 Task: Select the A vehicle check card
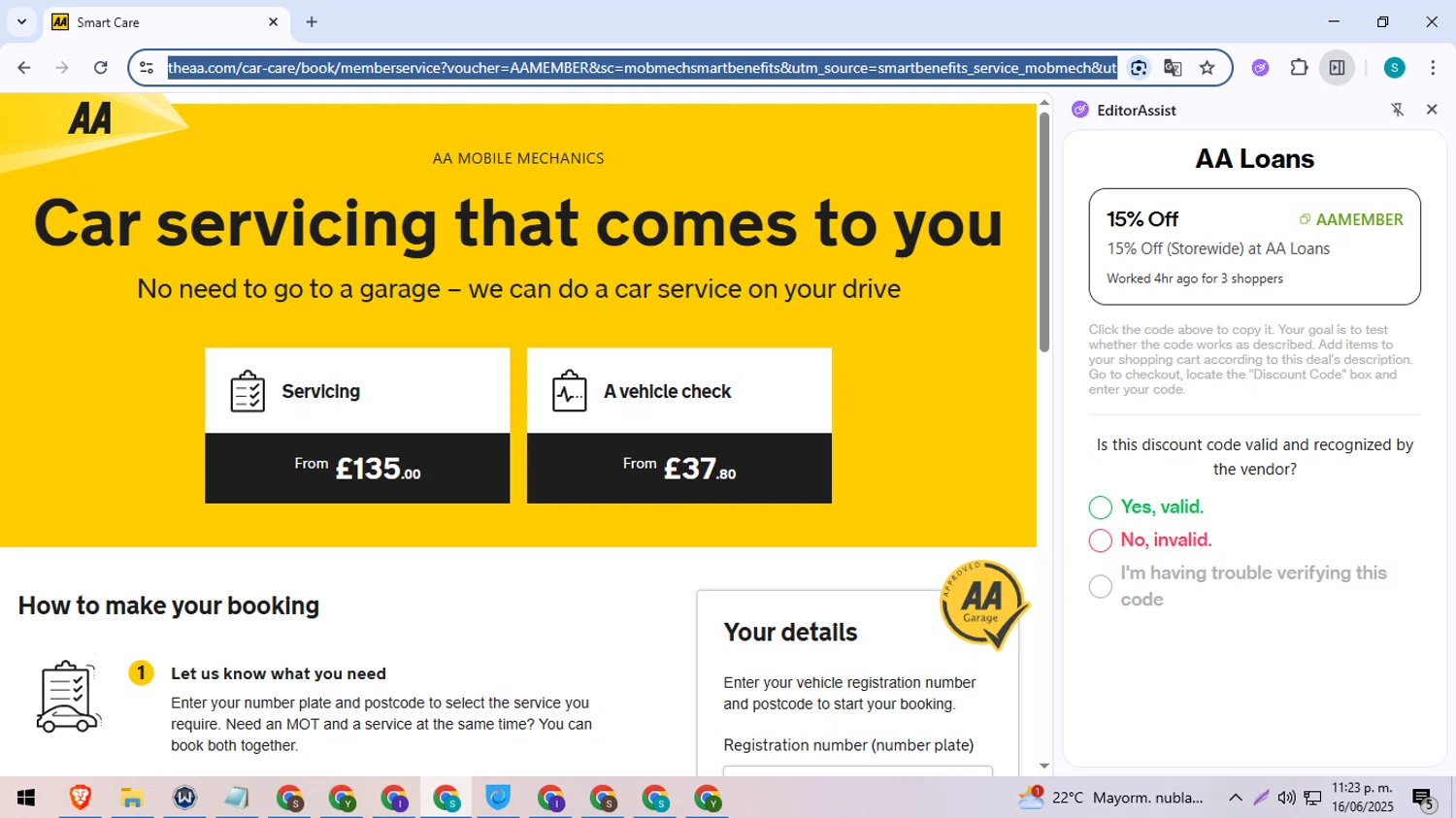tap(679, 425)
